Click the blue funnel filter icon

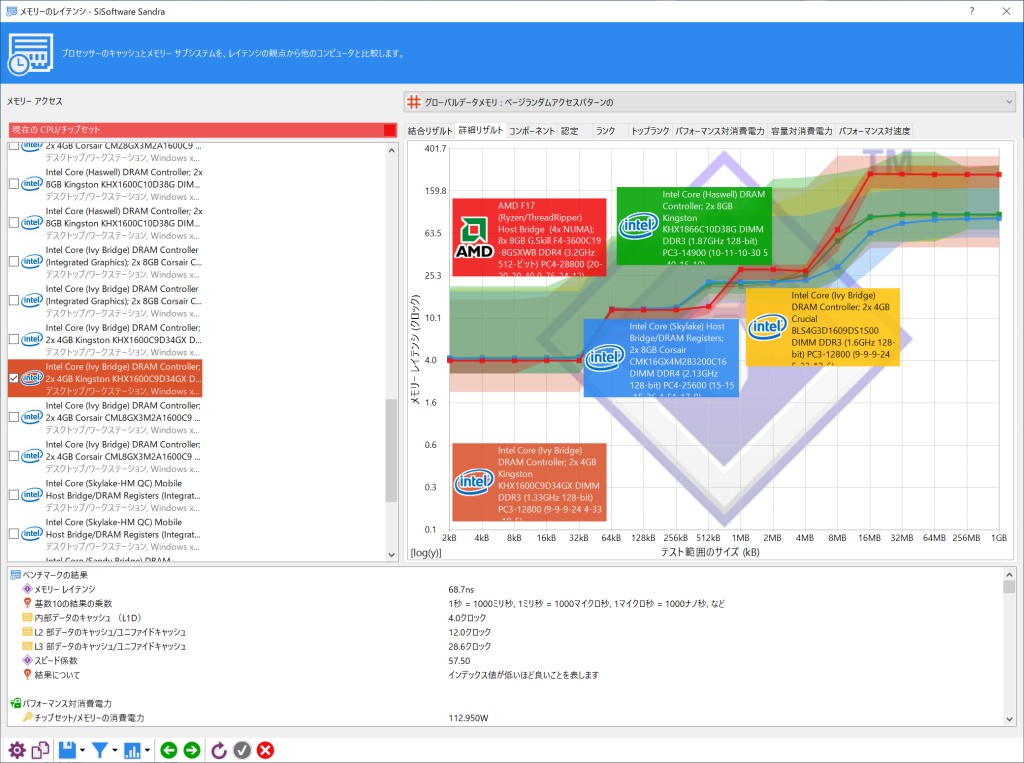click(x=99, y=750)
